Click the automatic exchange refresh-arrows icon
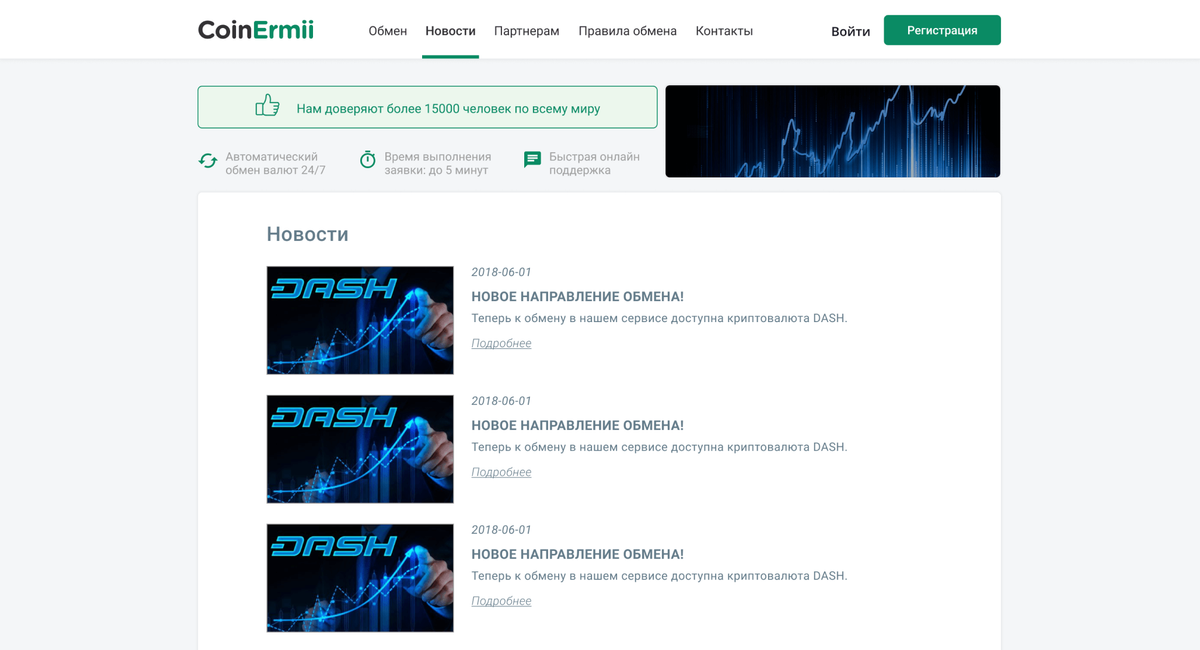Image resolution: width=1200 pixels, height=650 pixels. (208, 161)
